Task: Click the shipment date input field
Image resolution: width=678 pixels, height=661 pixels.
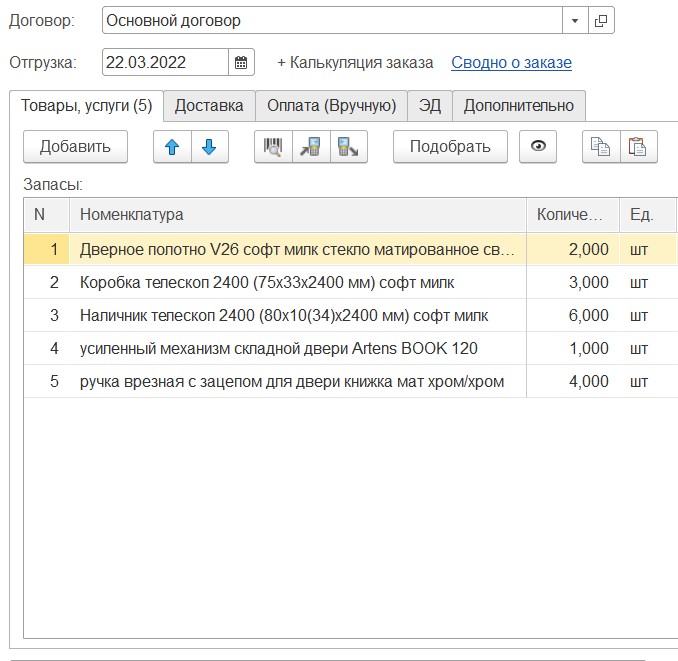Action: tap(165, 62)
